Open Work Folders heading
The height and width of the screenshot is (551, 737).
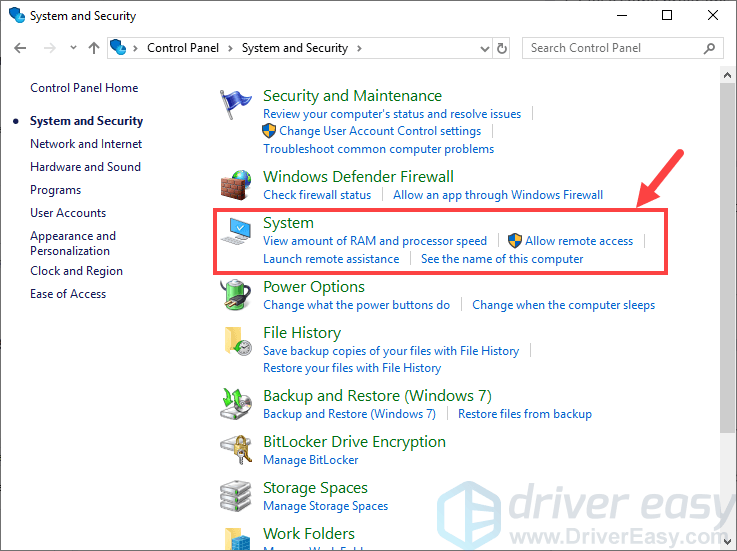click(x=309, y=534)
